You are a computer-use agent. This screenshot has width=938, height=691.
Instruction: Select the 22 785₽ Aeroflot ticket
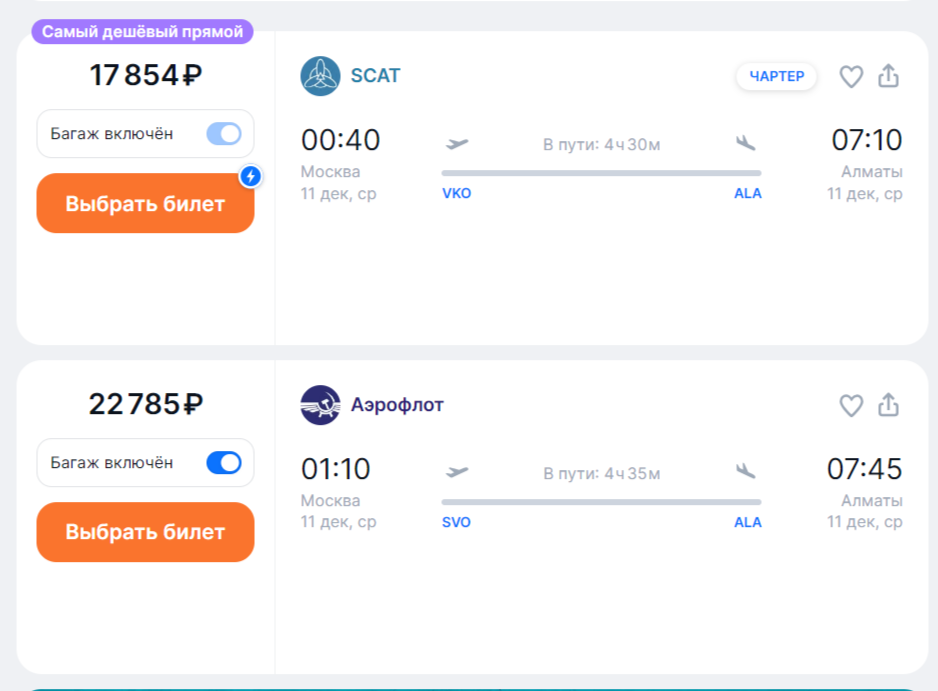(x=145, y=532)
